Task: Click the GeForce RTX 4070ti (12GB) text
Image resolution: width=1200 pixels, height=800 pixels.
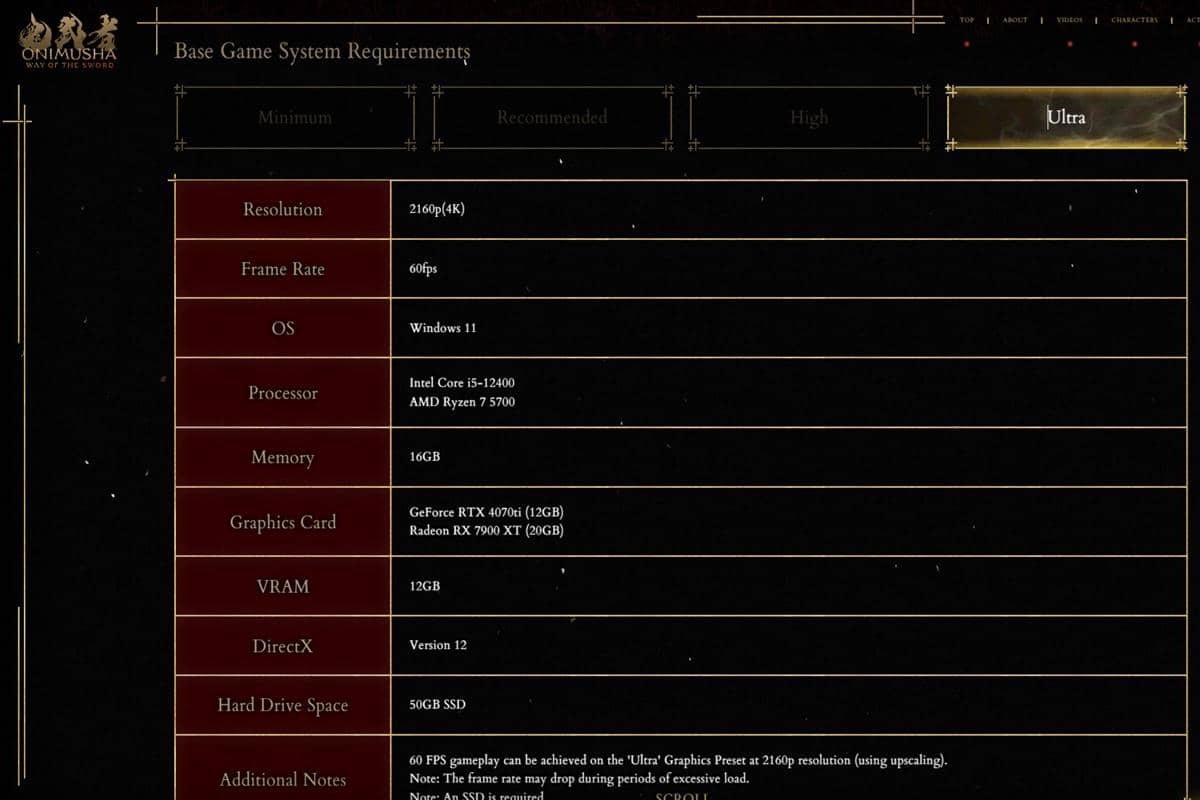Action: (486, 512)
